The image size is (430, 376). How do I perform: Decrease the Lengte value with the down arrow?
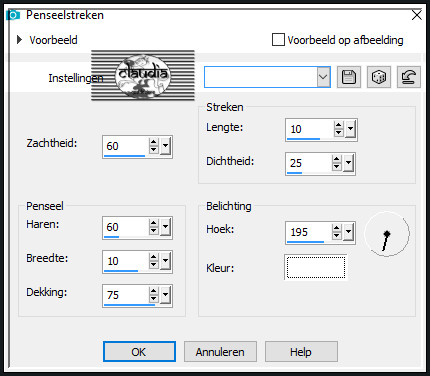(x=338, y=133)
